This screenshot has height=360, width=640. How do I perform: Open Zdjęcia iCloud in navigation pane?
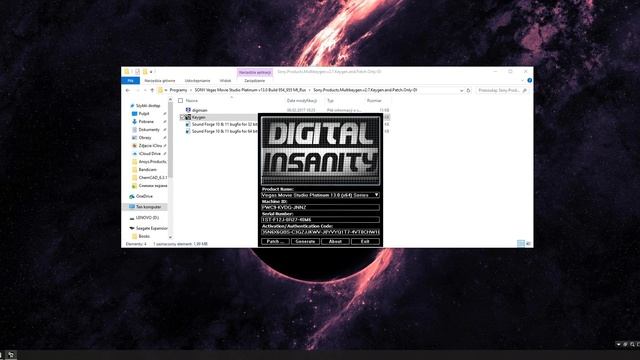click(x=150, y=146)
